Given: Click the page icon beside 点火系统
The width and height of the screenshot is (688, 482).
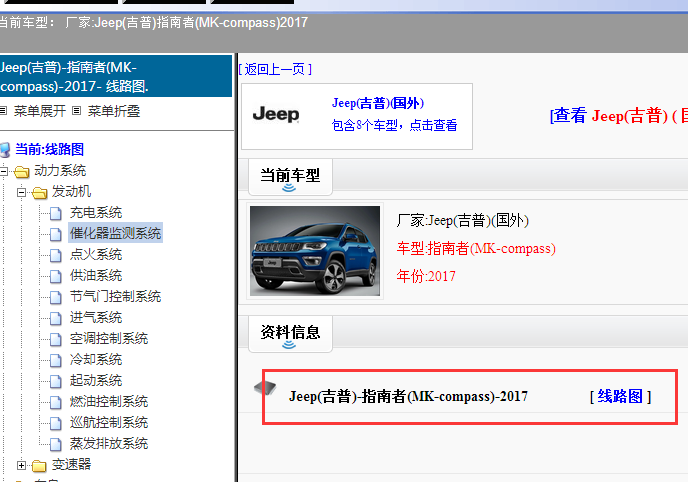Looking at the screenshot, I should [x=56, y=255].
